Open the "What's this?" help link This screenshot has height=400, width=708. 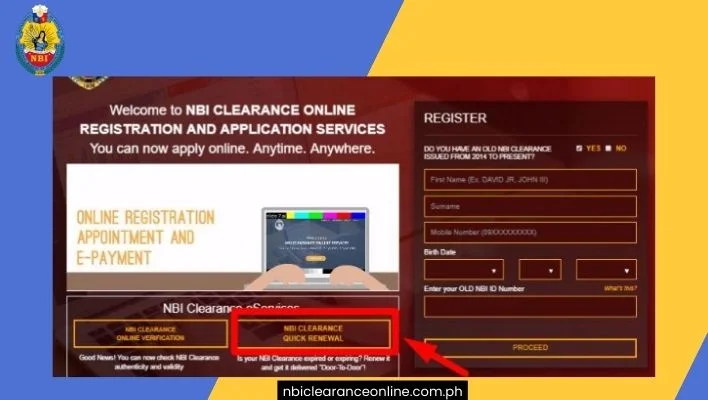(x=620, y=288)
